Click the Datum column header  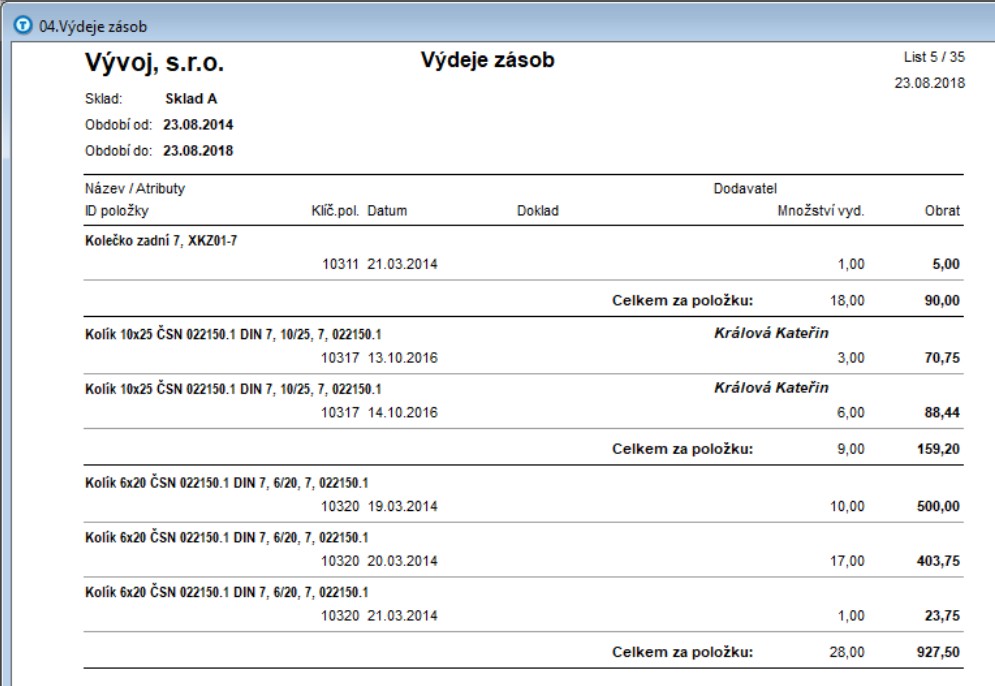[387, 211]
